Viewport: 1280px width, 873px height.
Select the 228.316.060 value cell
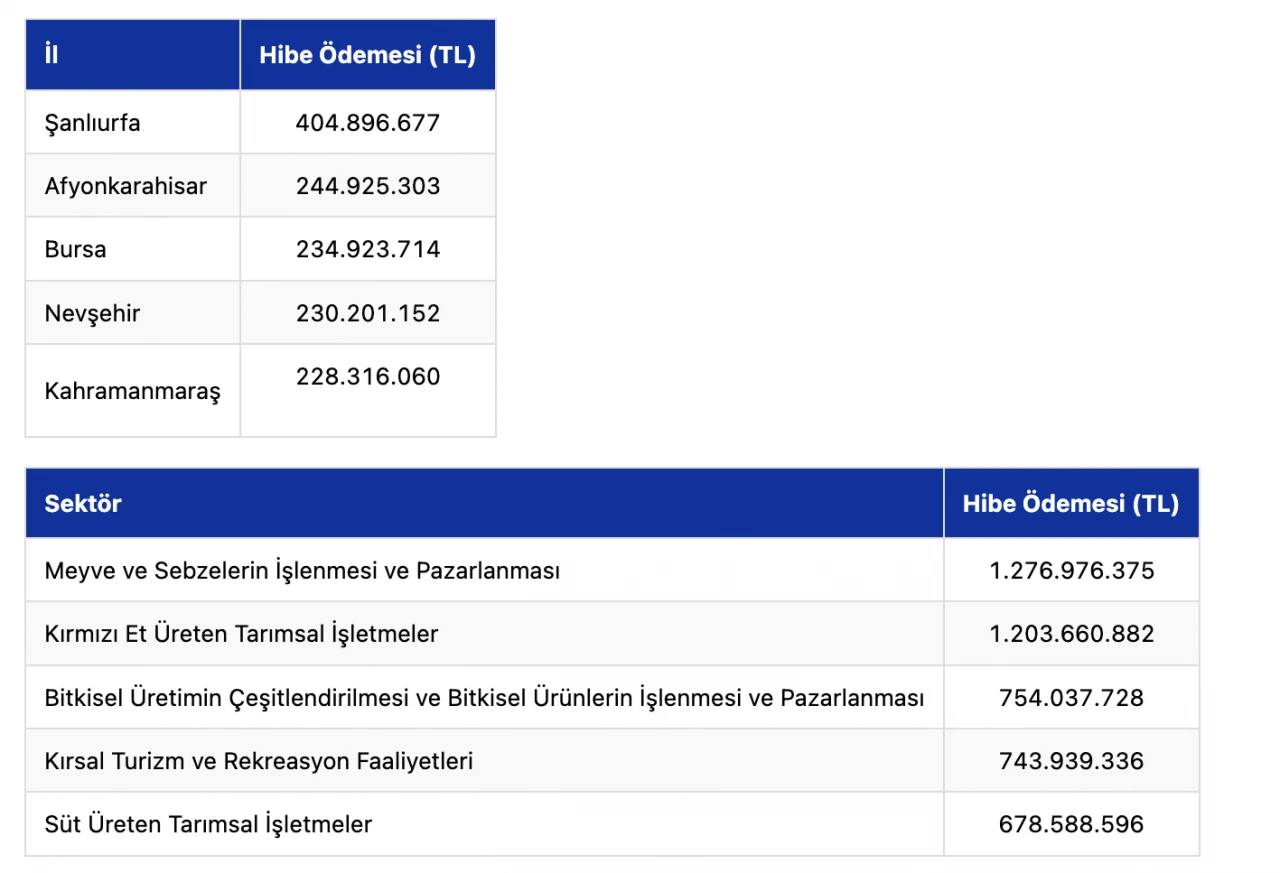367,377
